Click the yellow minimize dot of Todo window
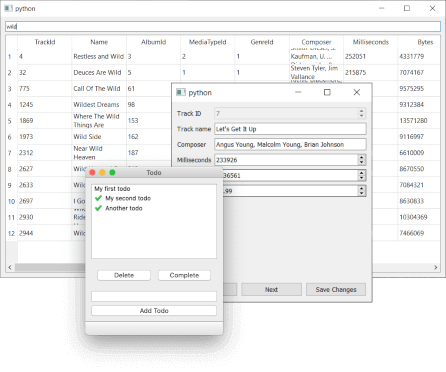This screenshot has width=446, height=372. [x=102, y=172]
